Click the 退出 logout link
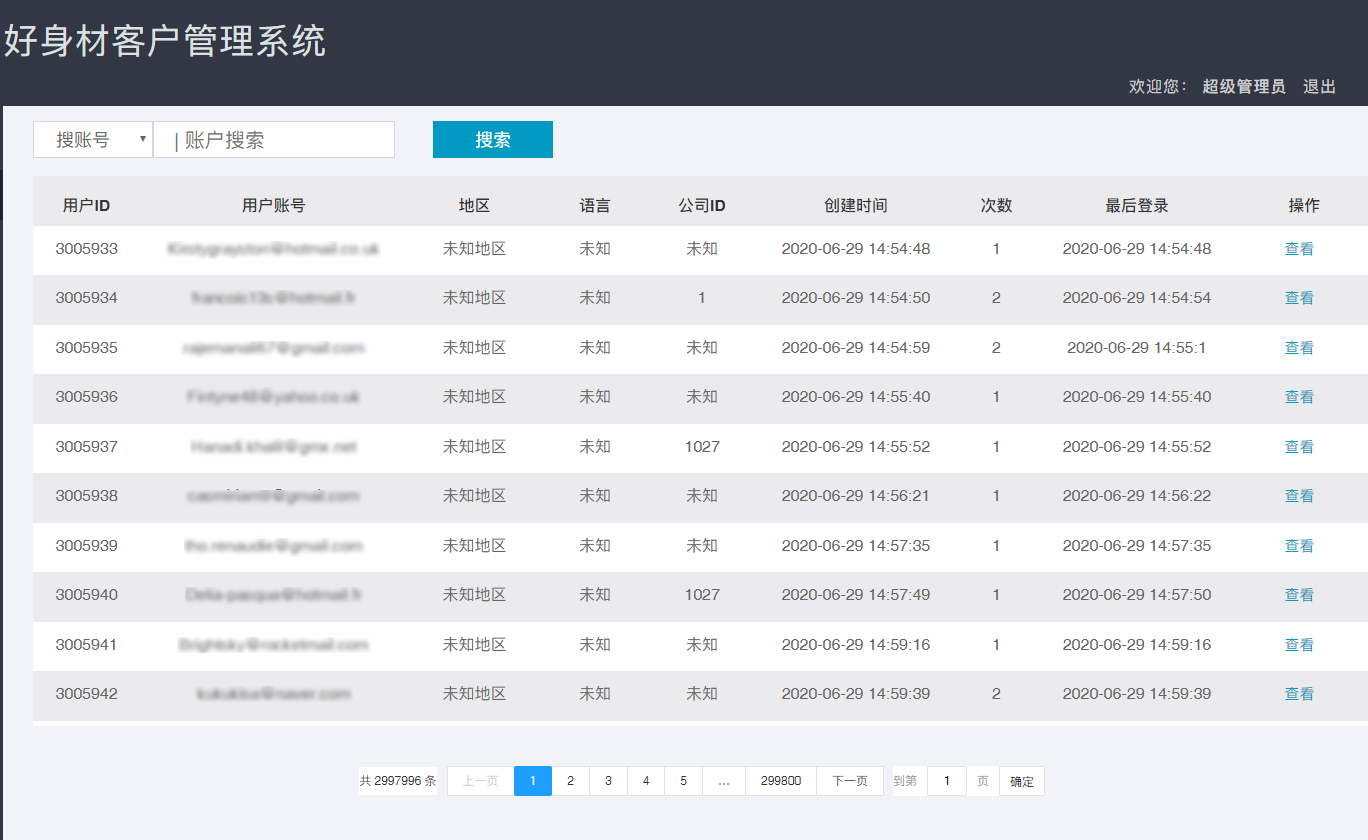1368x840 pixels. pyautogui.click(x=1319, y=87)
